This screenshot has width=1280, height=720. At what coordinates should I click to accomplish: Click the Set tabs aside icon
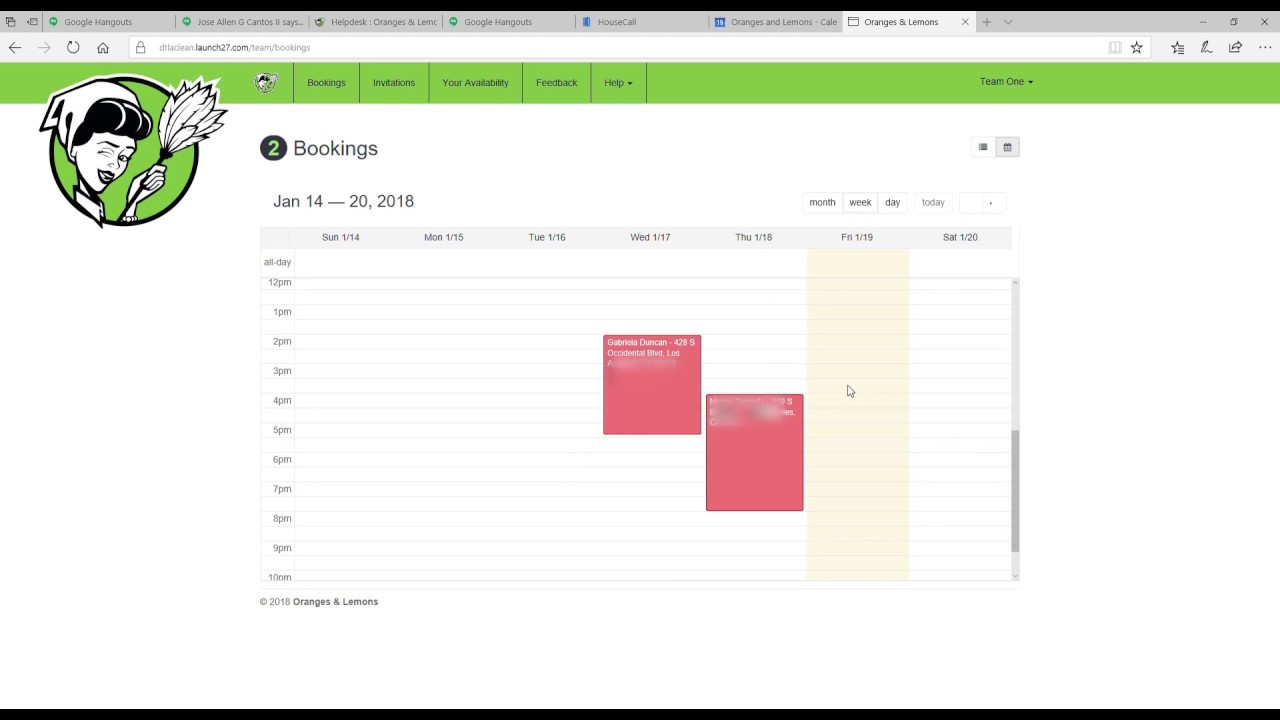pos(32,22)
